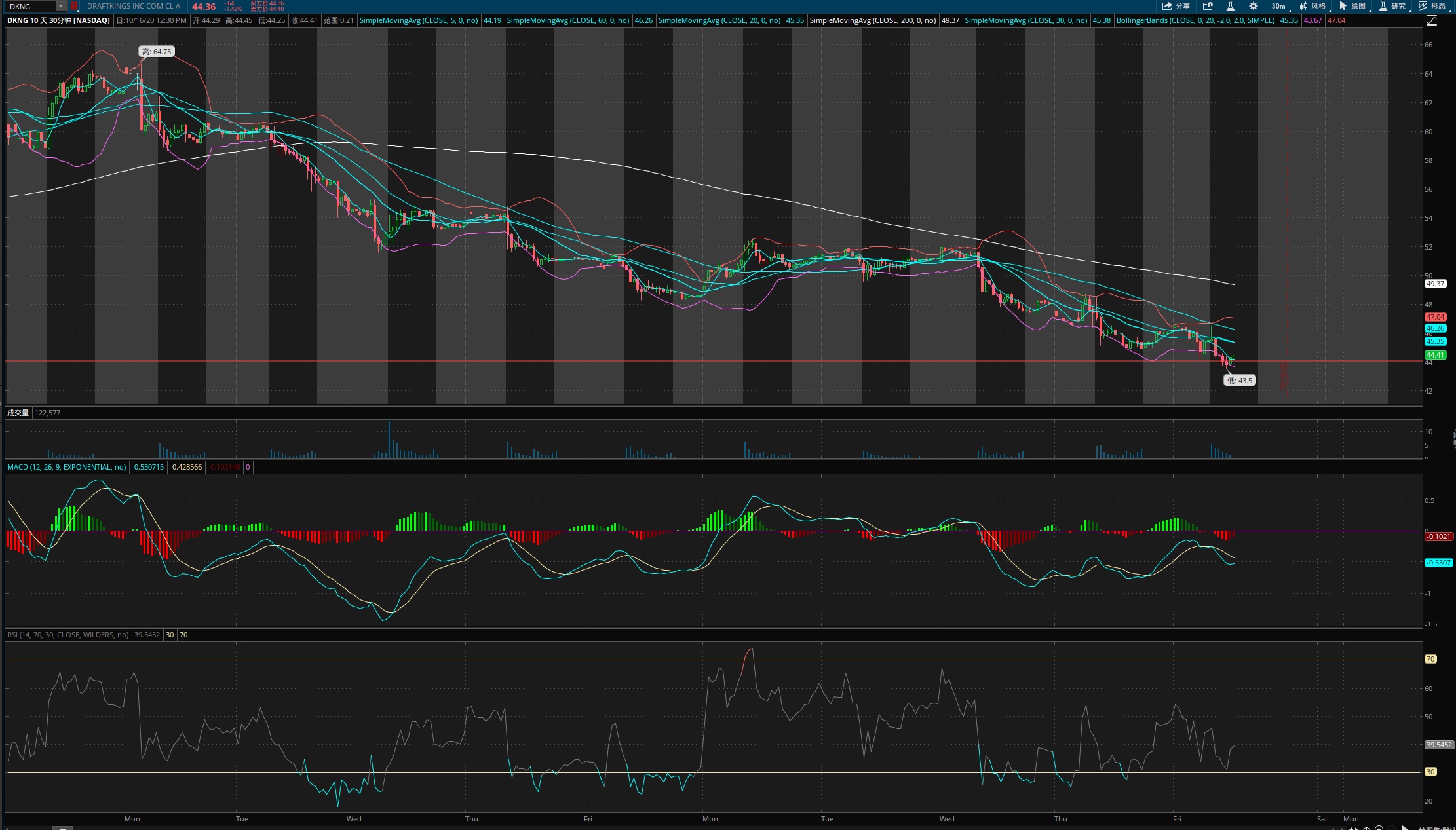Click the red symbol link icon

[74, 6]
